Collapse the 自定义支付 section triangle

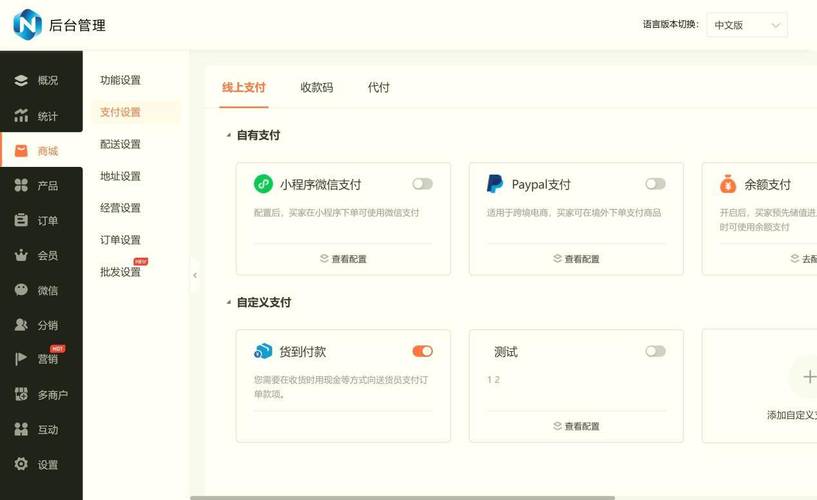228,303
